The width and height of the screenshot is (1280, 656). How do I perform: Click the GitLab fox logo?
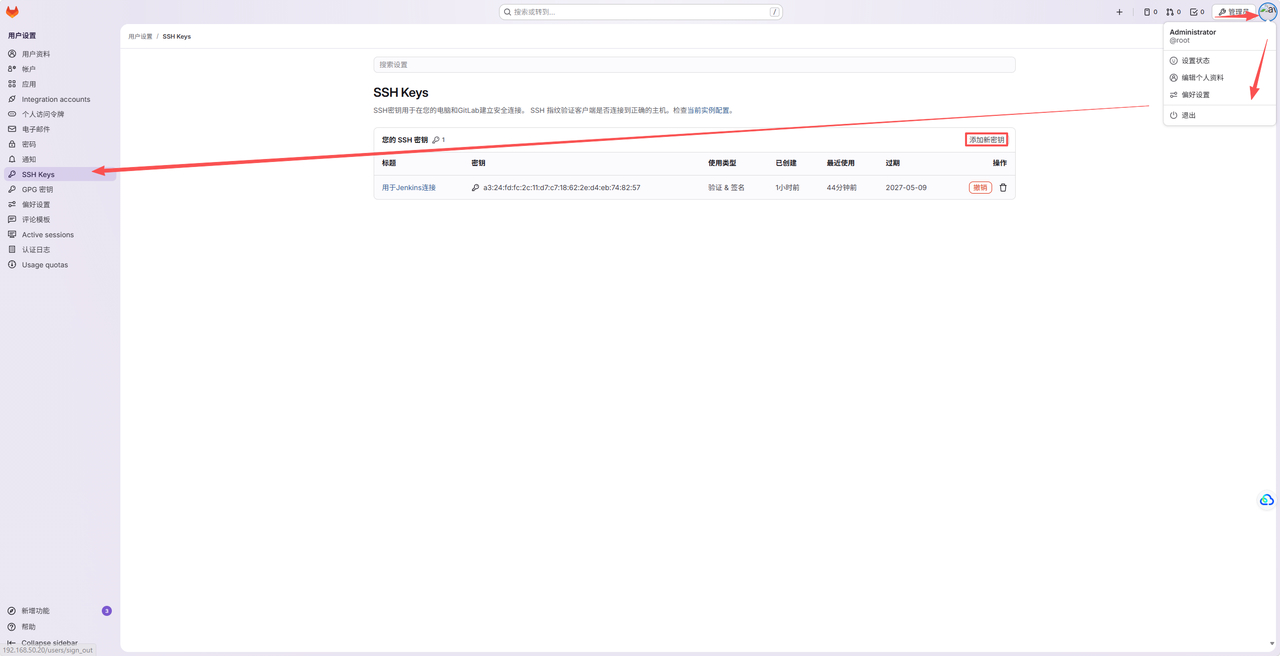(x=12, y=12)
